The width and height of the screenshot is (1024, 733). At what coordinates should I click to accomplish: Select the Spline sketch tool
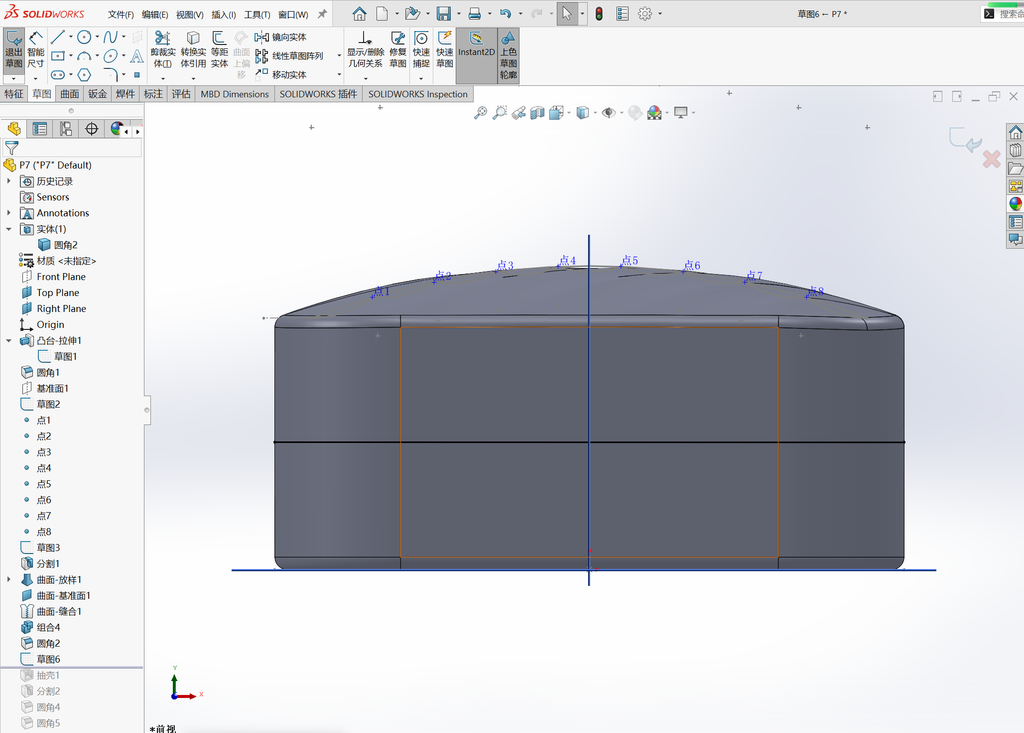pos(110,37)
